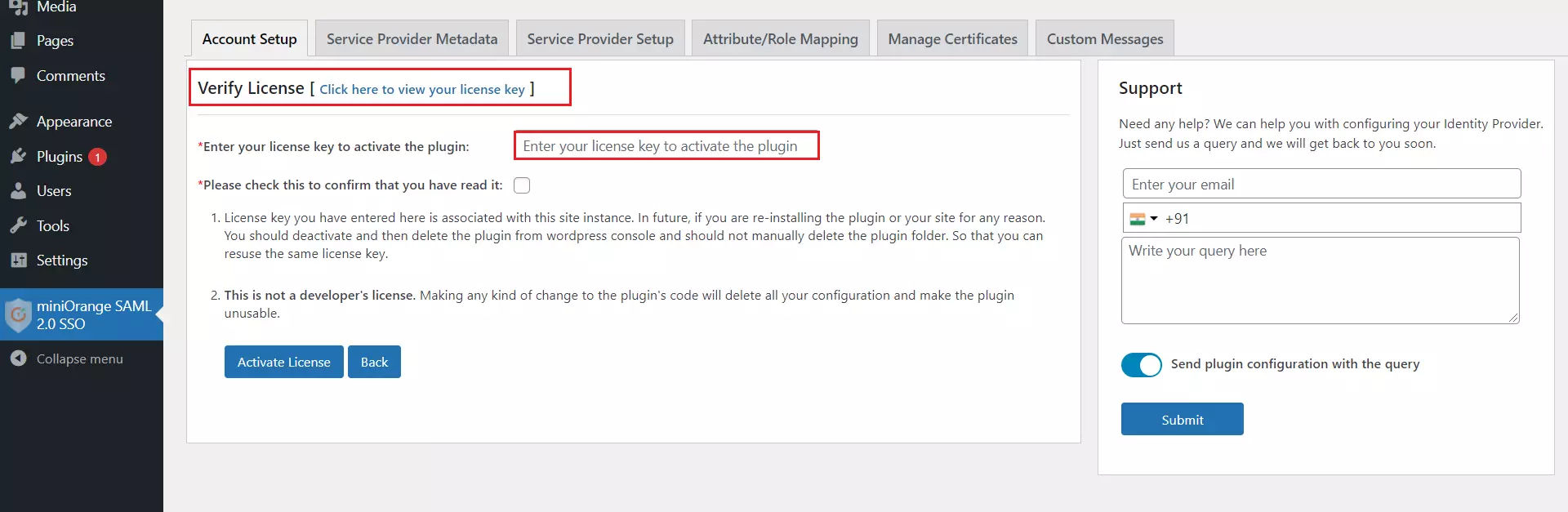
Task: Click the "Need any help?" support description
Action: (x=1331, y=134)
